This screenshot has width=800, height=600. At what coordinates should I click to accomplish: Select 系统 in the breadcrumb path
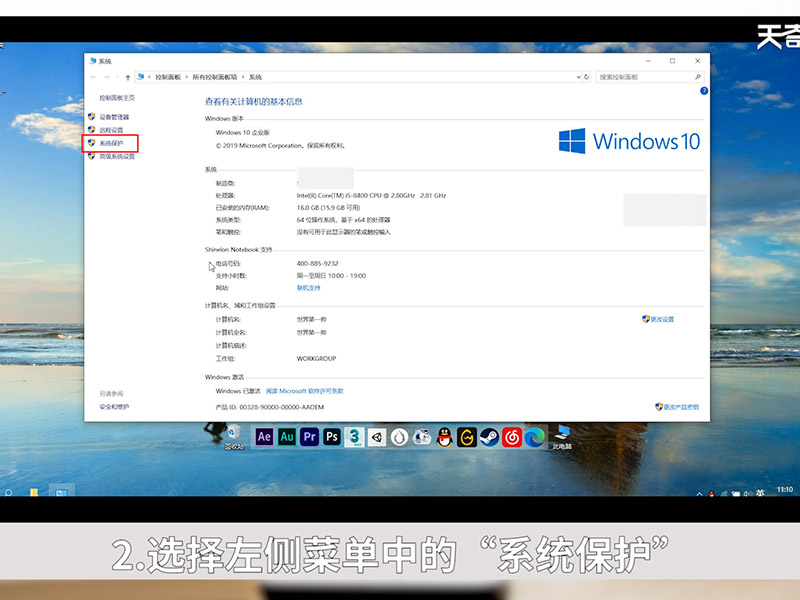pos(255,77)
